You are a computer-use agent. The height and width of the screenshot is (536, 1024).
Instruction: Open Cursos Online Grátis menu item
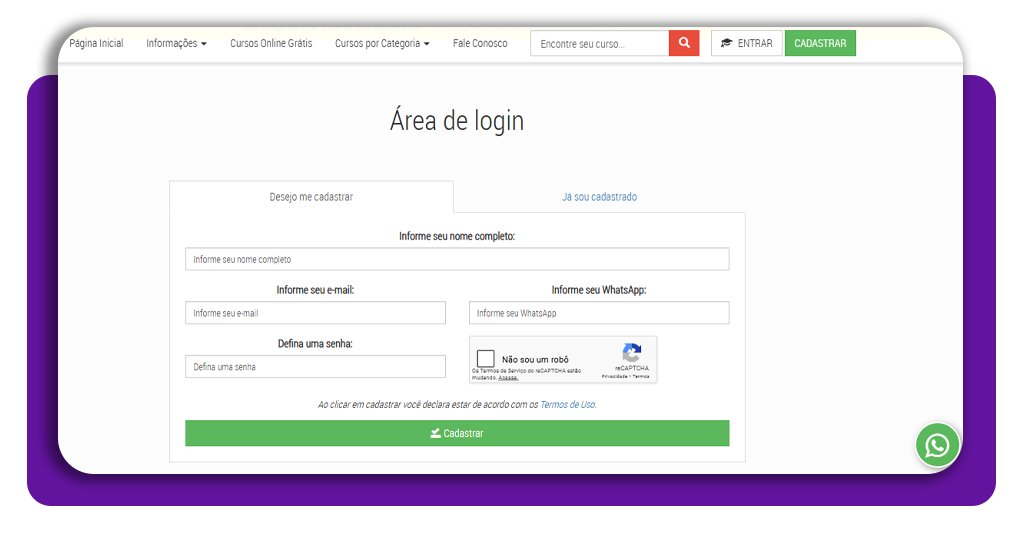tap(271, 44)
